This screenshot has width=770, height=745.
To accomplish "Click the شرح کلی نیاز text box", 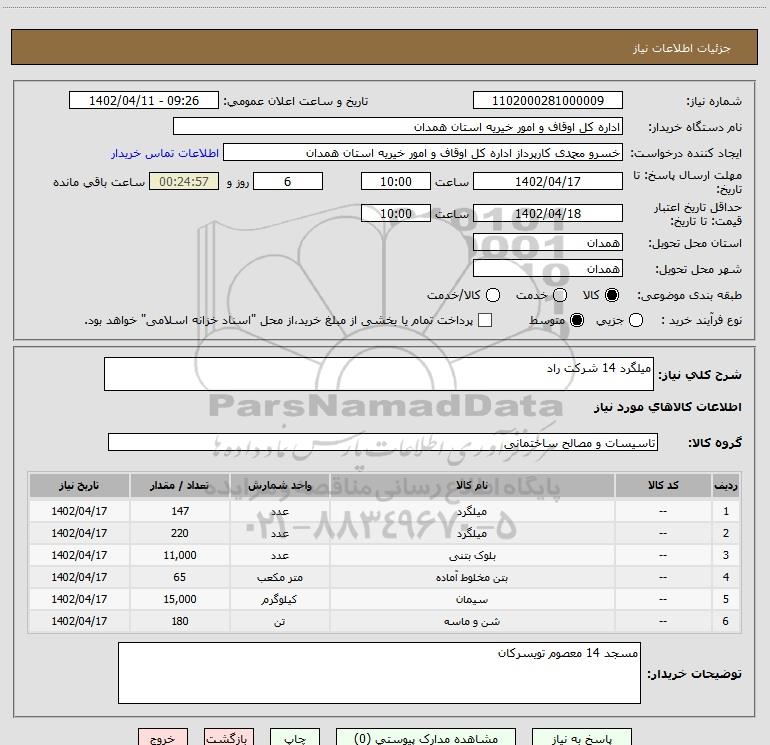I will click(x=379, y=374).
